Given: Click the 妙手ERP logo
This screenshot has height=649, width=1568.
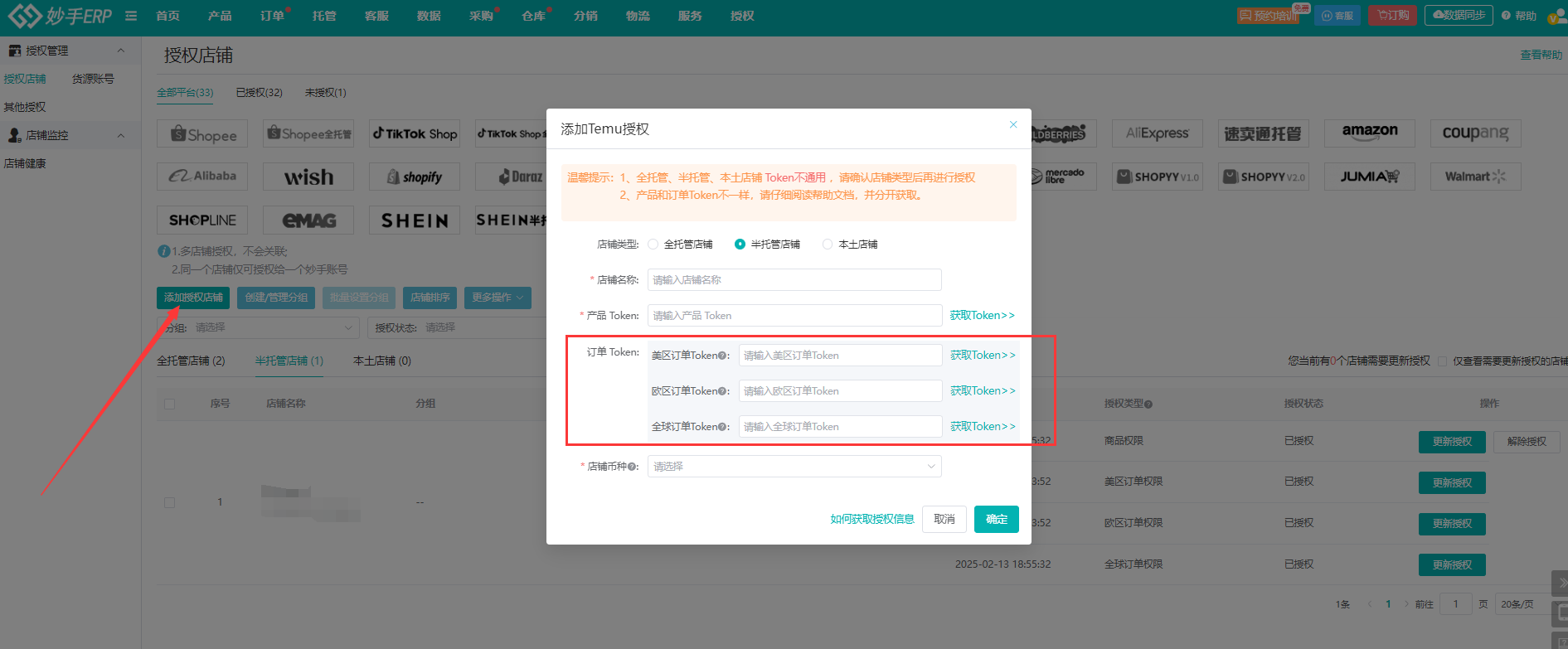Looking at the screenshot, I should pyautogui.click(x=60, y=16).
